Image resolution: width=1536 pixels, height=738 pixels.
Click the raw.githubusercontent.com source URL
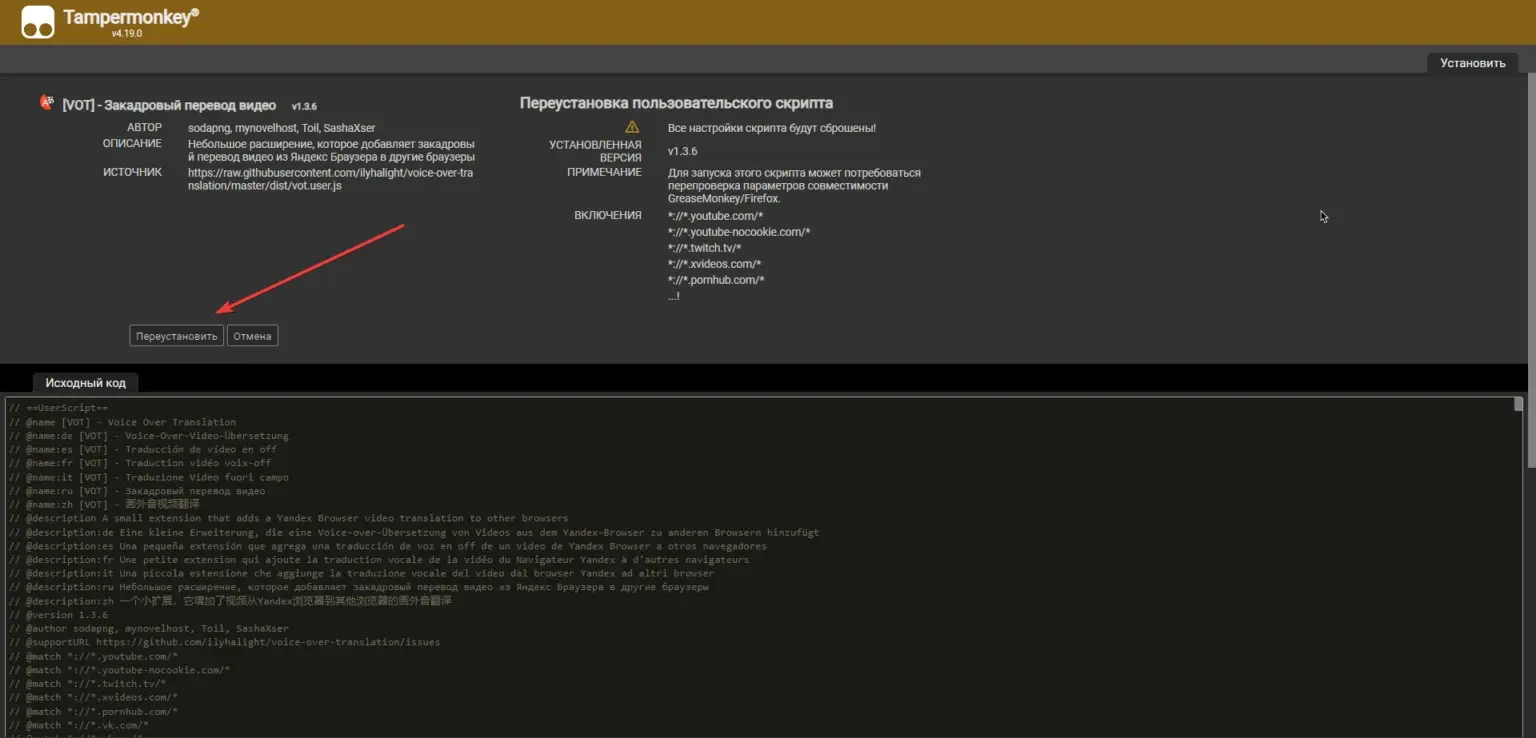330,178
